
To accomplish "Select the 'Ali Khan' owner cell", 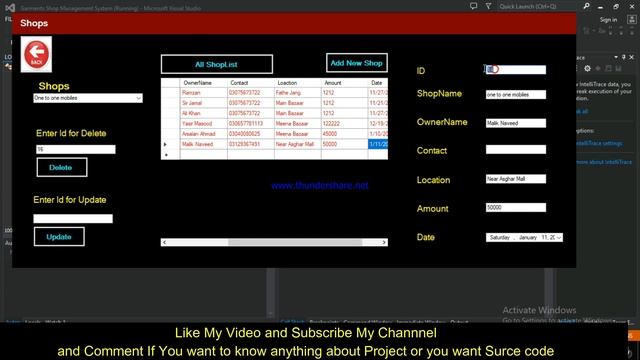I will [203, 113].
